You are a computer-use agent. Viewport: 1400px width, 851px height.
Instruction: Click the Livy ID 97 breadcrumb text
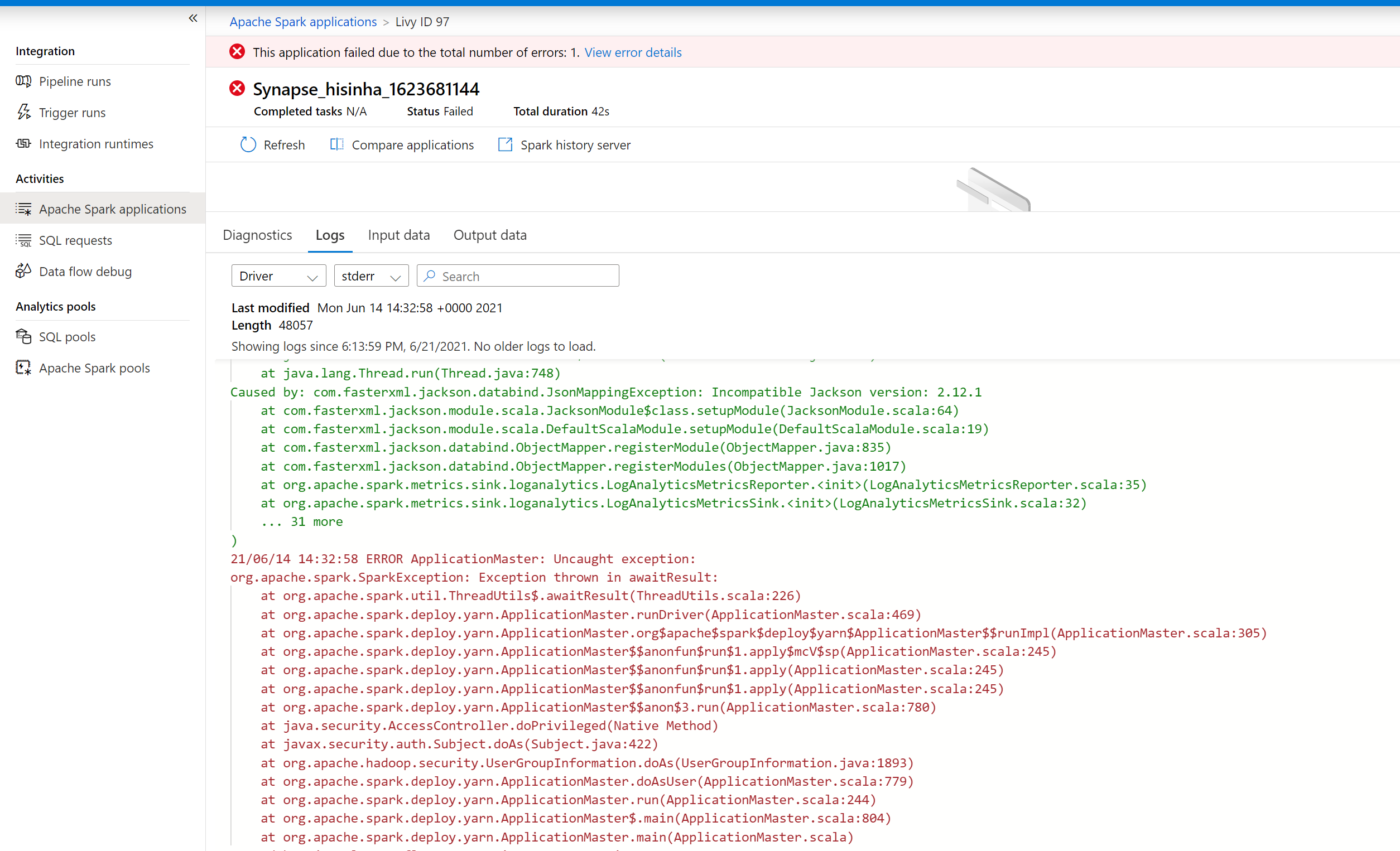(422, 22)
